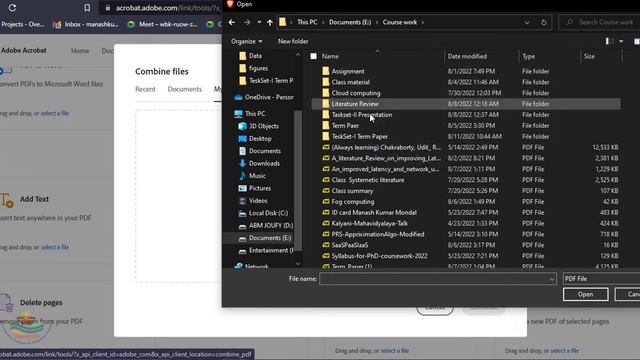Open the Meet bookmark in browser
This screenshot has height=360, width=640.
pos(162,24)
